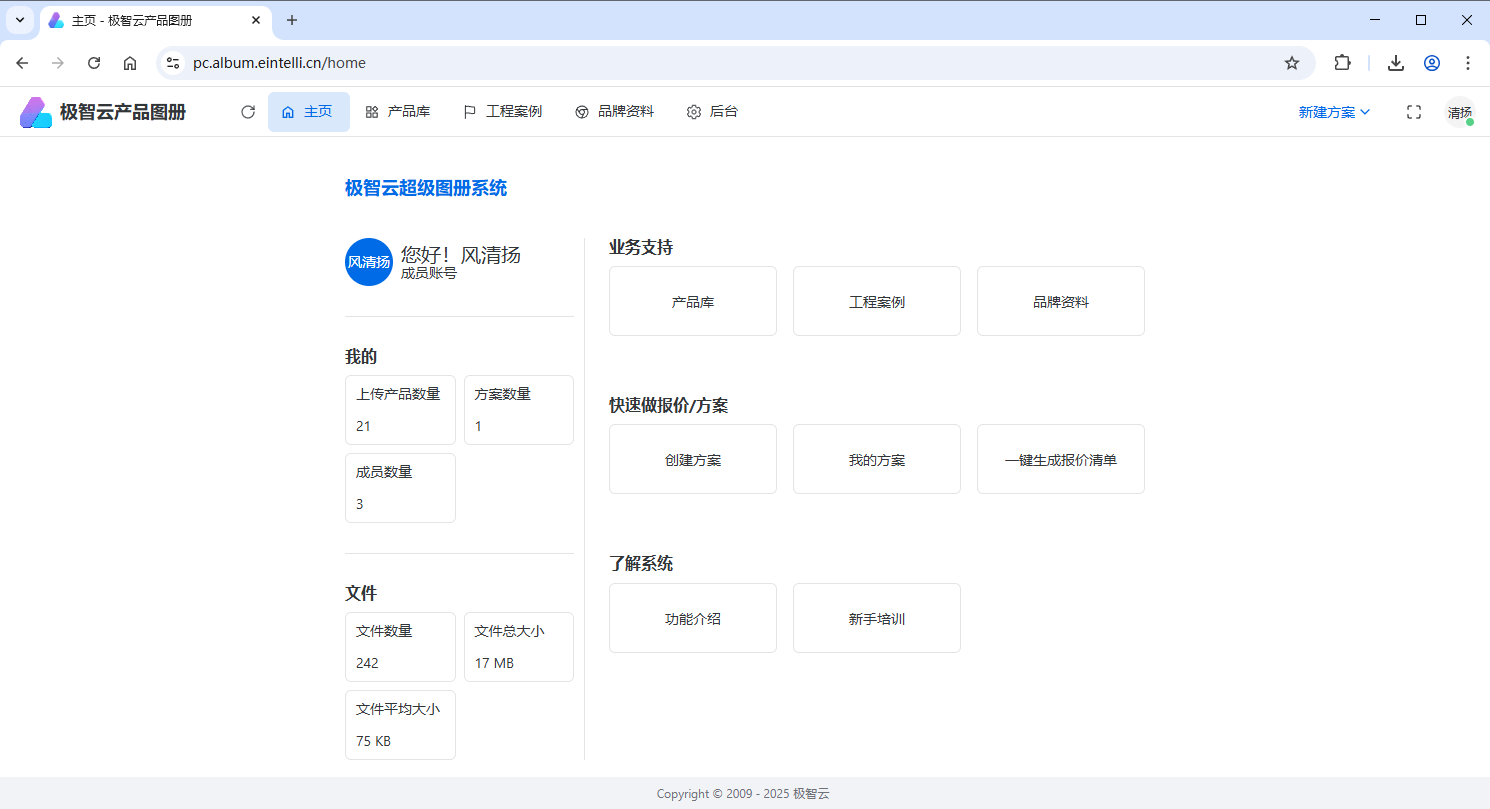Click the 一键生成报价清单 button
The width and height of the screenshot is (1490, 809).
click(1061, 460)
